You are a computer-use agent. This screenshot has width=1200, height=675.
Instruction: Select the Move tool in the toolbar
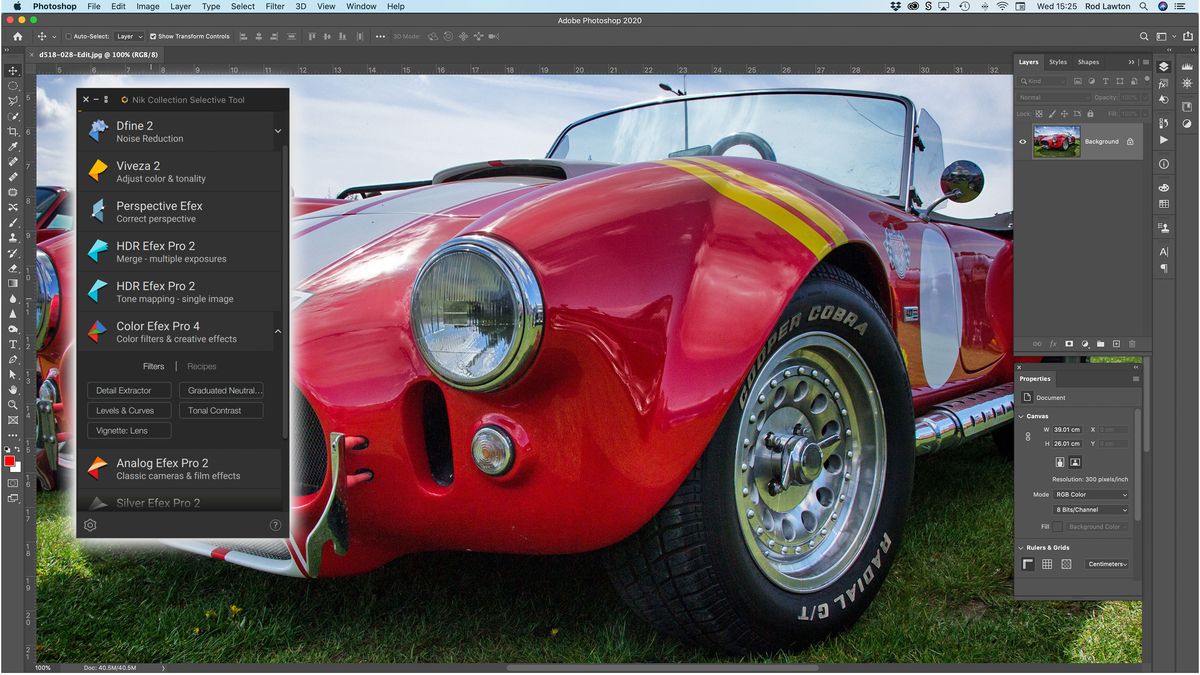click(13, 71)
